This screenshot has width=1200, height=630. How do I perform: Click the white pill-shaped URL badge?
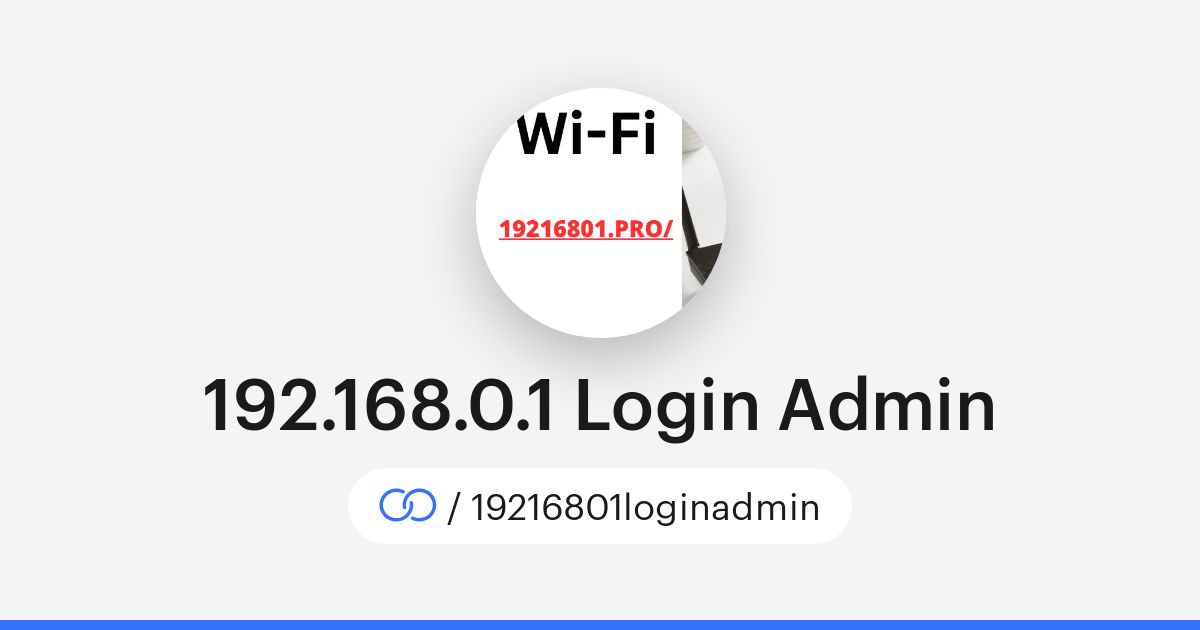click(x=600, y=506)
